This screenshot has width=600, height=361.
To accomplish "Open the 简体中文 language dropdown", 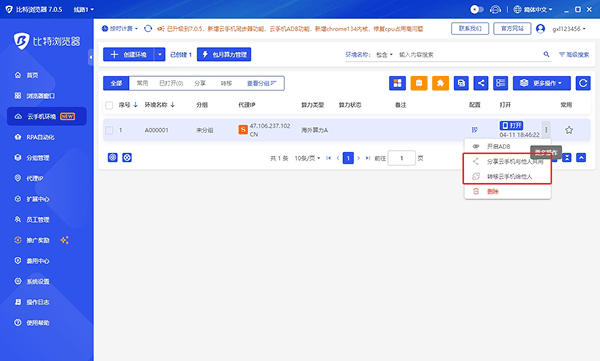I will (x=533, y=9).
